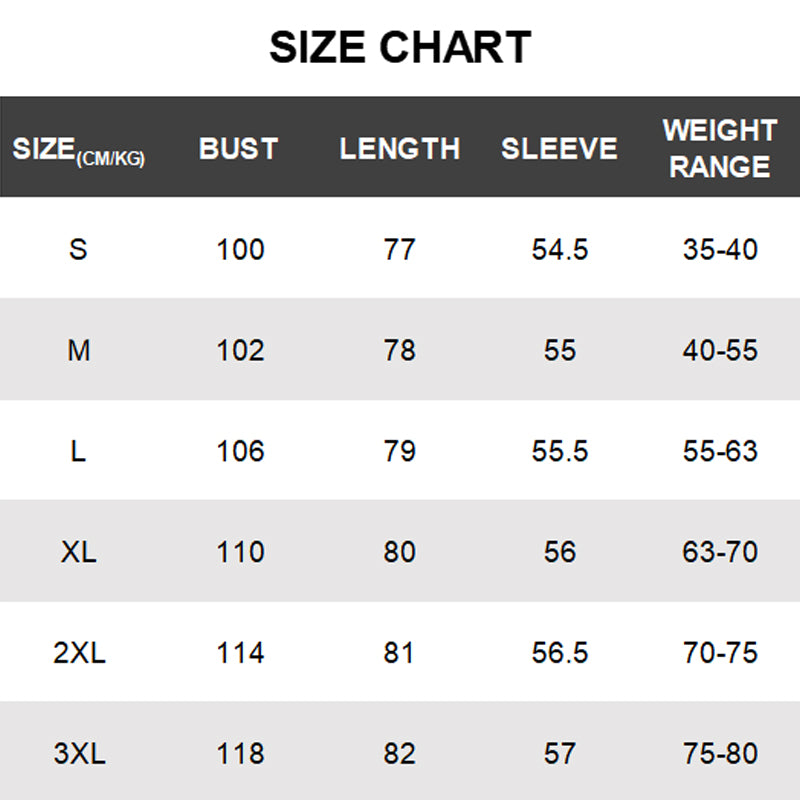Screen dimensions: 800x800
Task: Click weight range 35-40 for size S
Action: (x=720, y=249)
